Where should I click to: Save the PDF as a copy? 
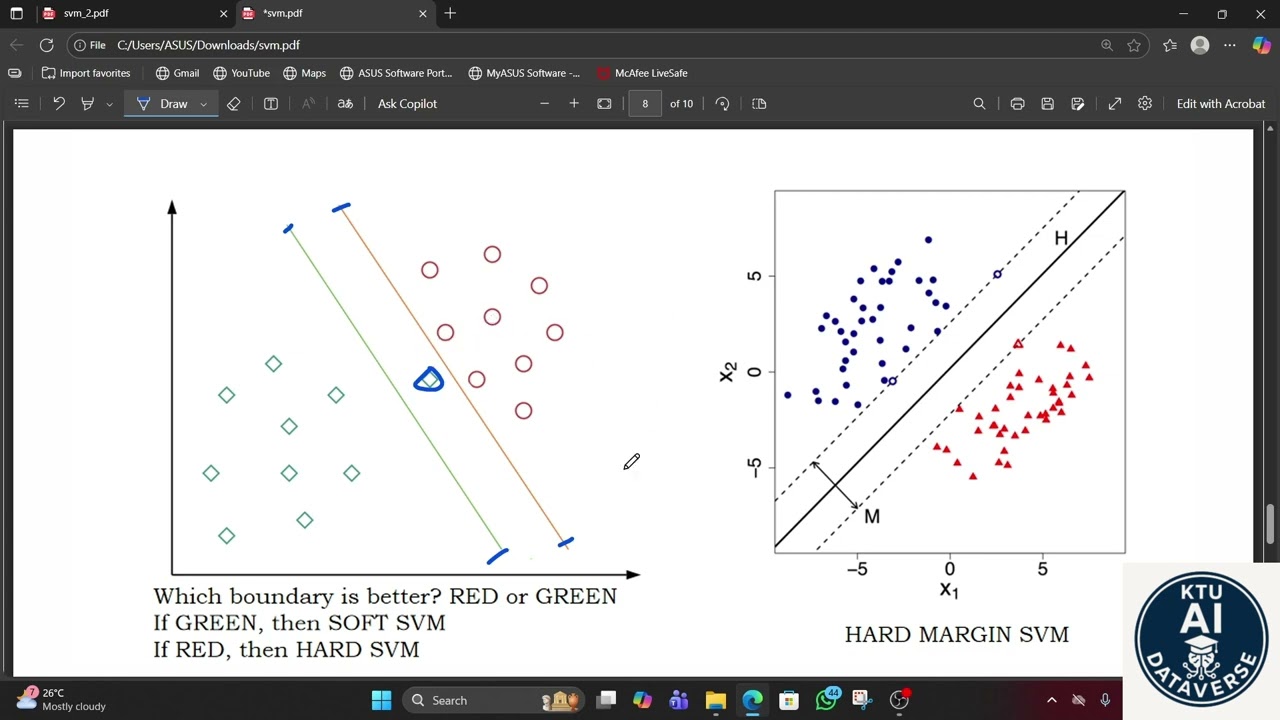pyautogui.click(x=1077, y=104)
